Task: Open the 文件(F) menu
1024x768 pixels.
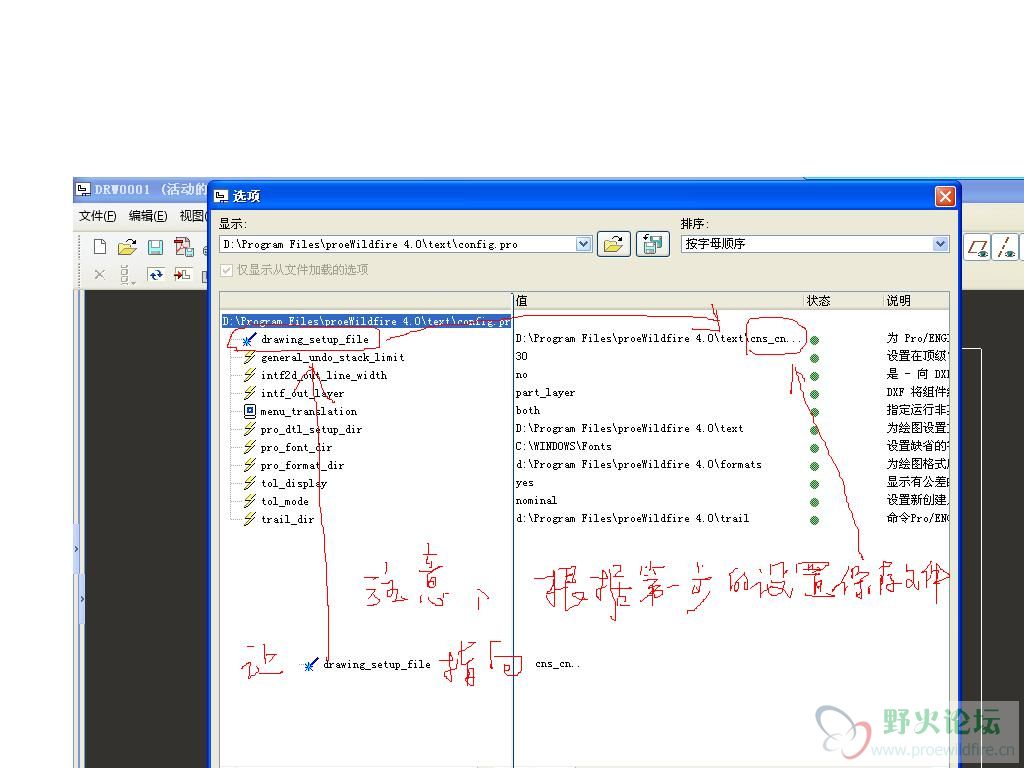Action: pos(97,216)
